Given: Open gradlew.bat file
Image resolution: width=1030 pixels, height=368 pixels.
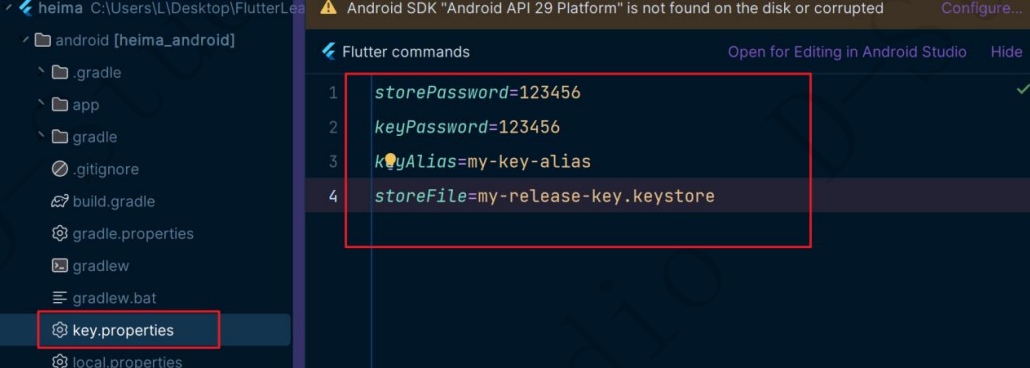Looking at the screenshot, I should (114, 298).
